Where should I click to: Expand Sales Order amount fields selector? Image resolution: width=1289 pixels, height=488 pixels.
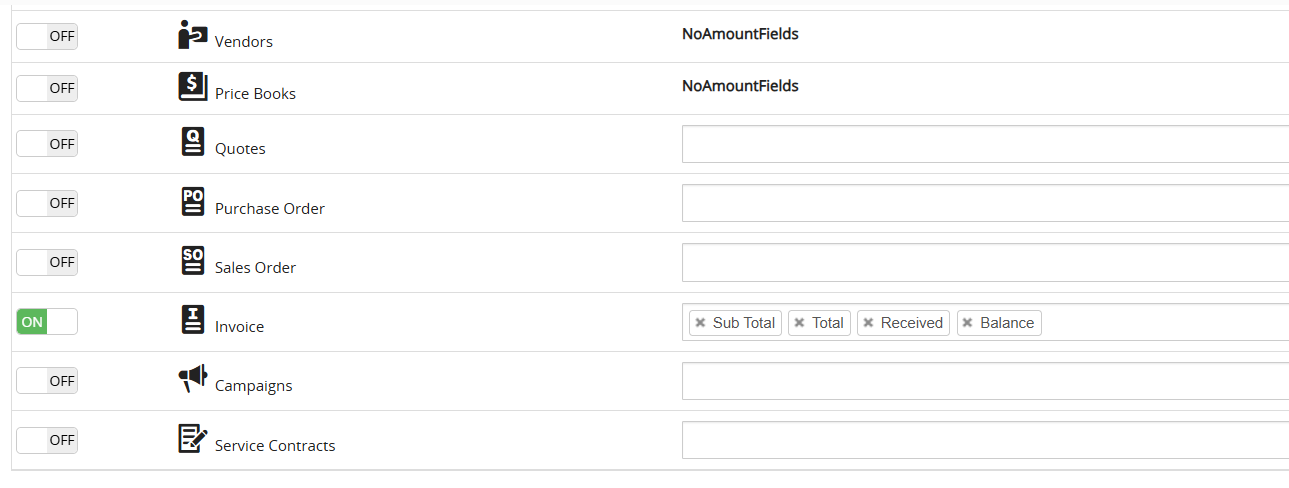[984, 263]
